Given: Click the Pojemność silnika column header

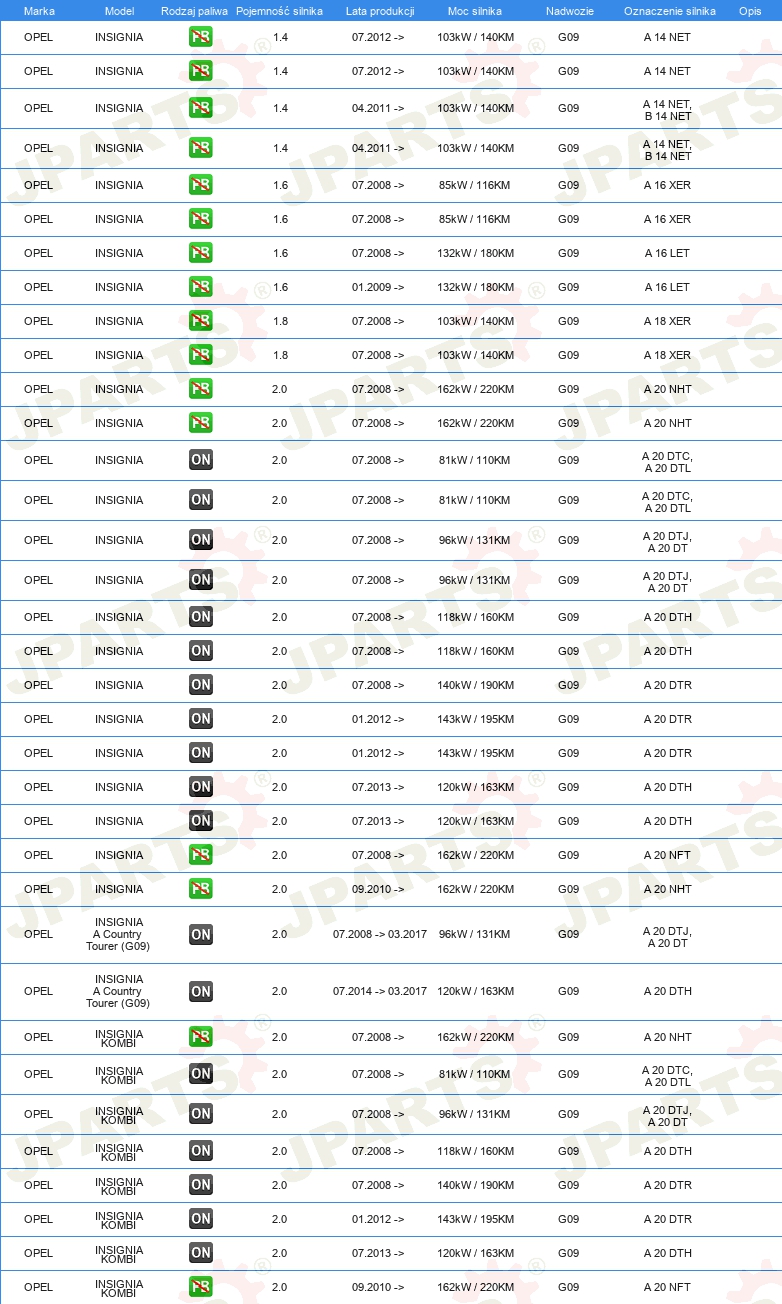Looking at the screenshot, I should [x=279, y=11].
